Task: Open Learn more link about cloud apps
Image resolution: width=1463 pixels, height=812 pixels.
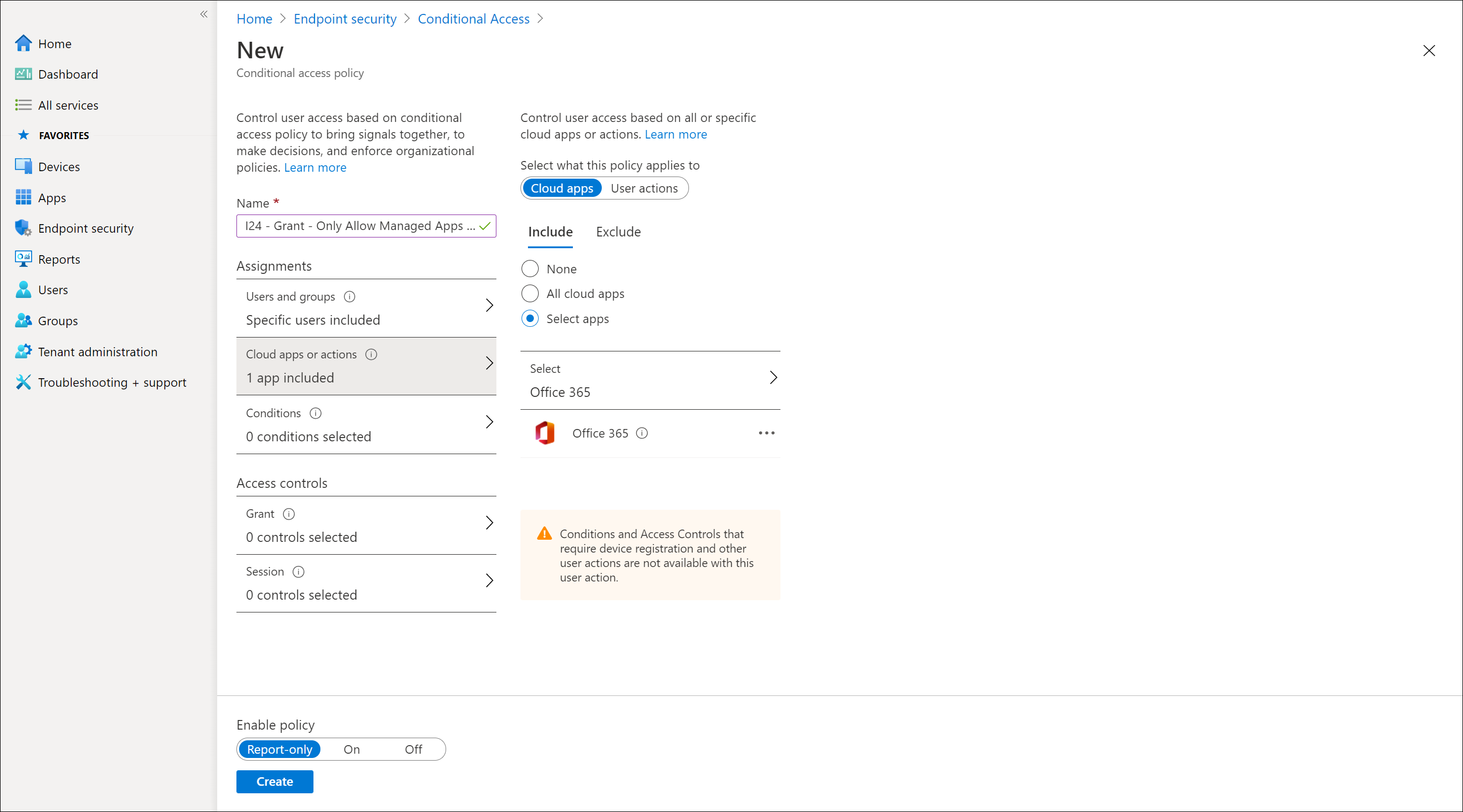Action: [676, 135]
